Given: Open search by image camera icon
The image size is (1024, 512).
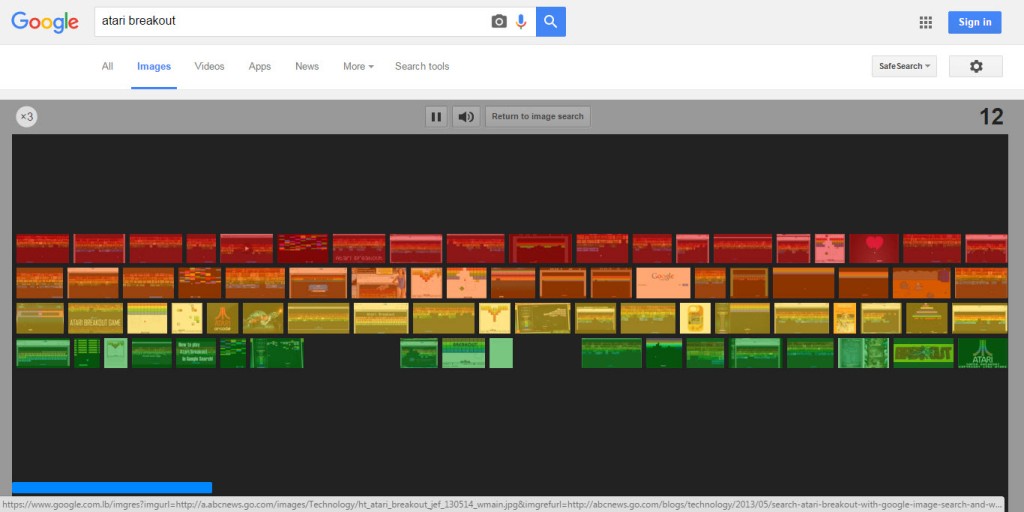Looking at the screenshot, I should coord(499,22).
